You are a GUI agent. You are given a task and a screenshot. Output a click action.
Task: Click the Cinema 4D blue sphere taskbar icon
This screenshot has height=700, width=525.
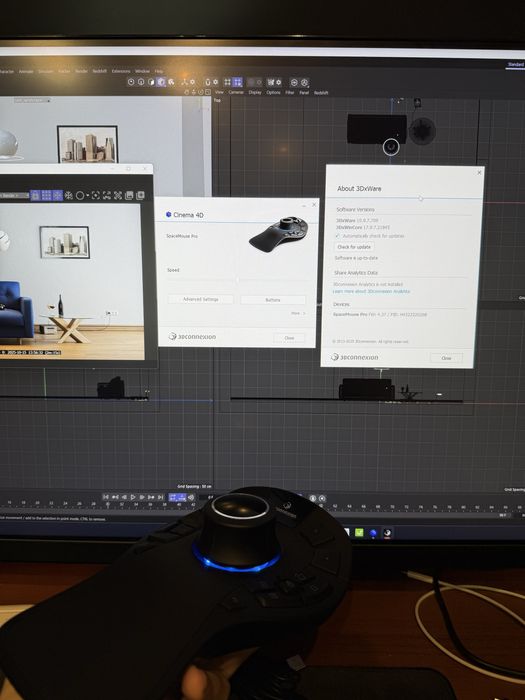click(373, 533)
